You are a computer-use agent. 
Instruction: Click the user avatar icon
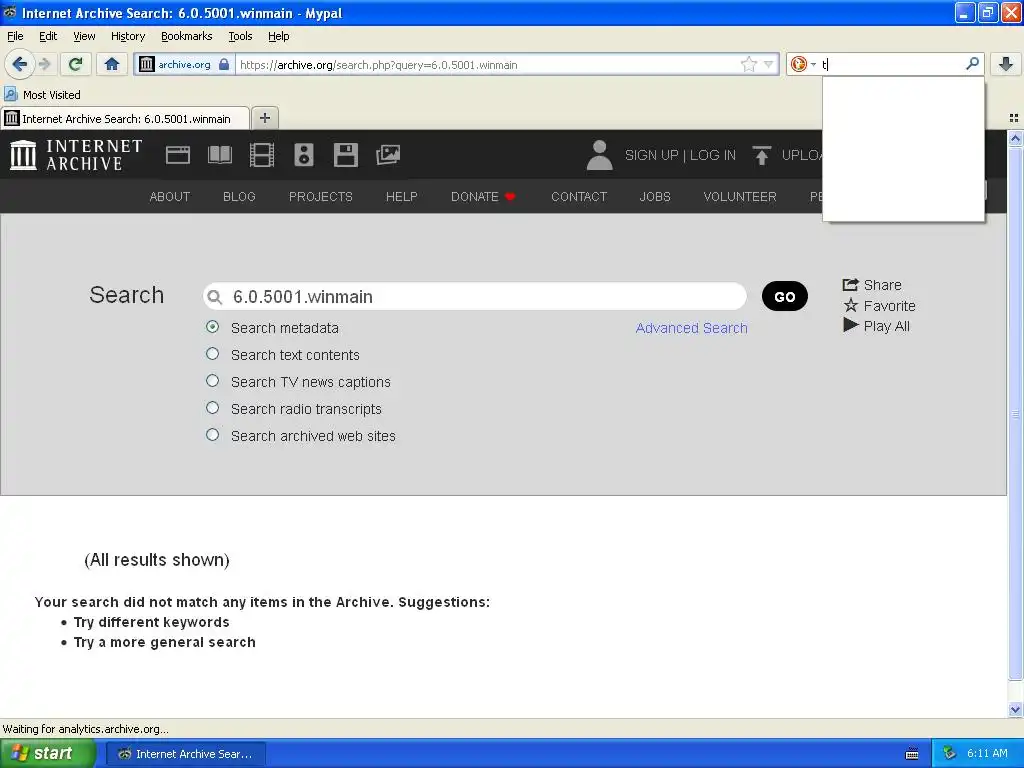[599, 155]
